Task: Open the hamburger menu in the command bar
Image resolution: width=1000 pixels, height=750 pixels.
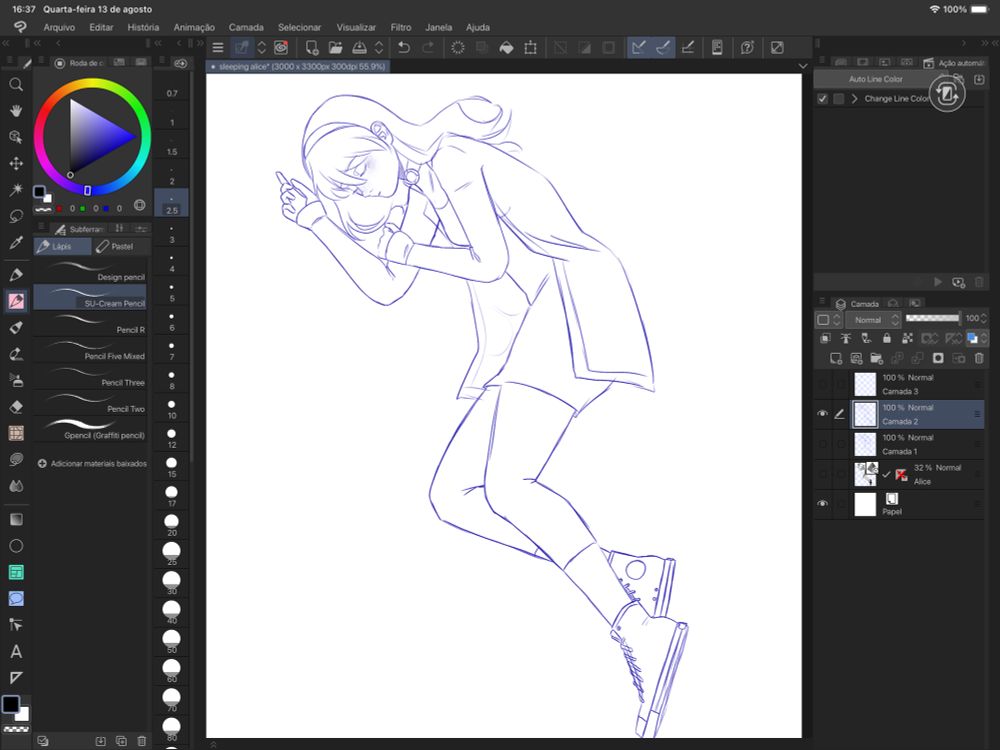Action: pos(218,47)
